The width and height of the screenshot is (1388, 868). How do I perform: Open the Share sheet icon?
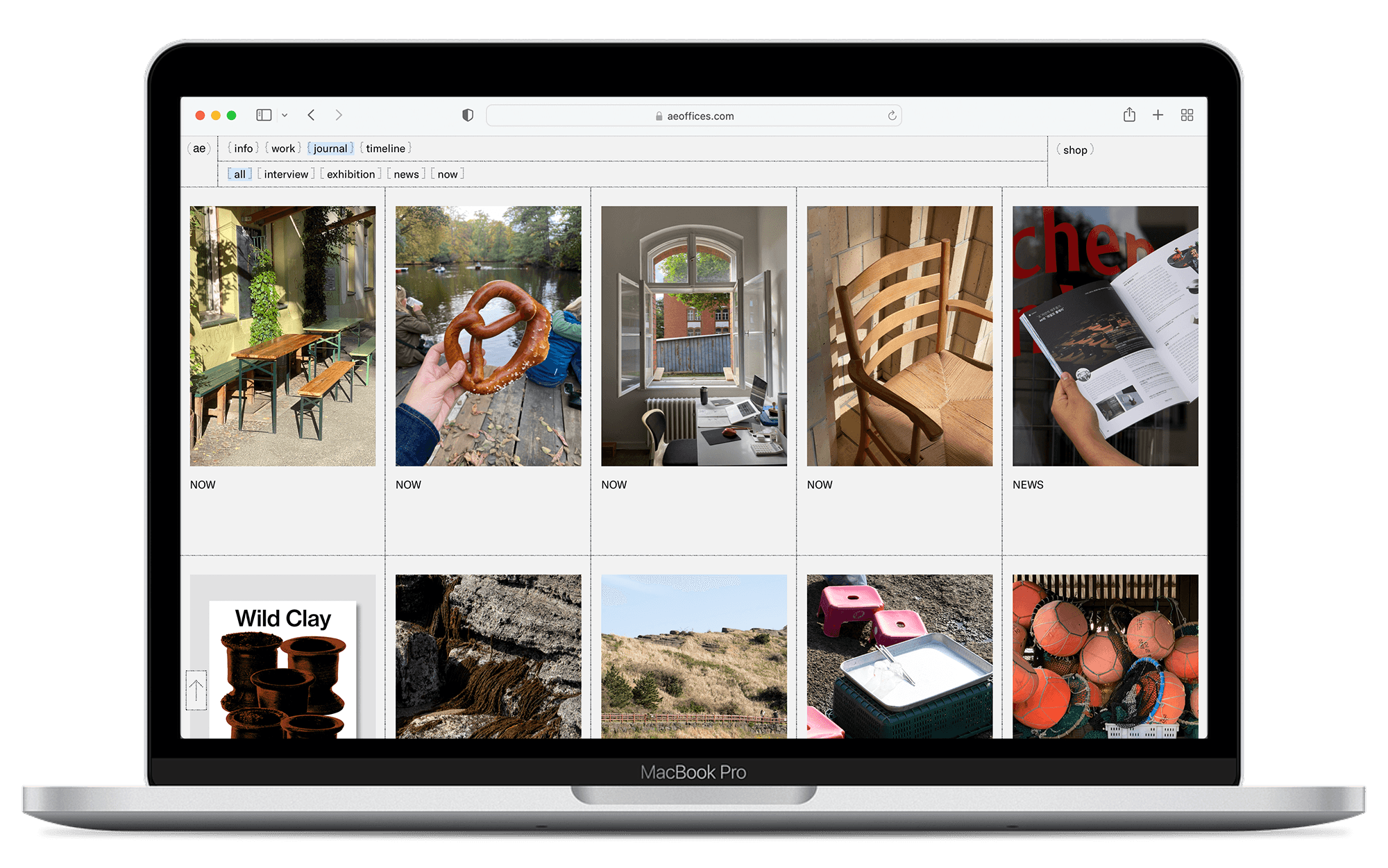[x=1129, y=115]
